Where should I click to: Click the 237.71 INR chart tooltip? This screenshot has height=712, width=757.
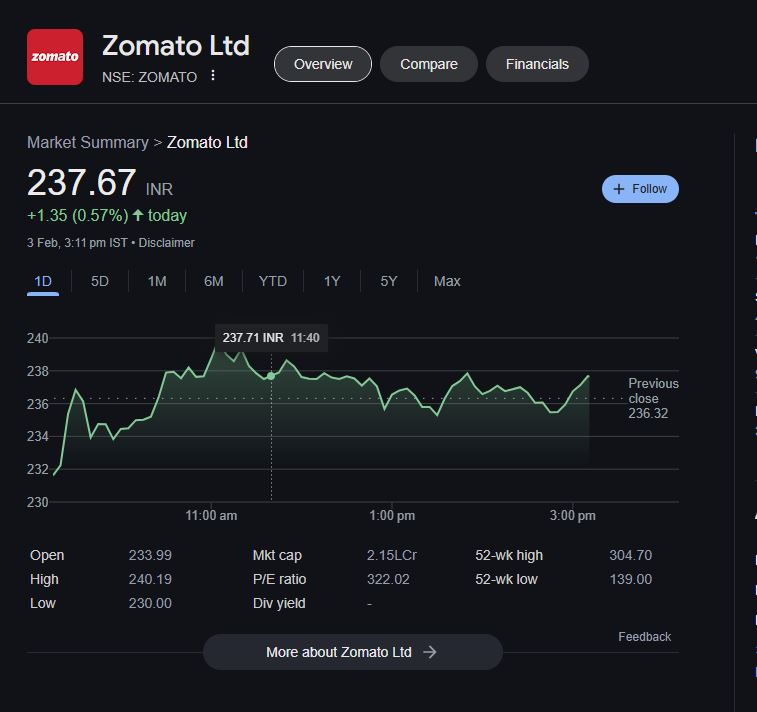(x=271, y=338)
